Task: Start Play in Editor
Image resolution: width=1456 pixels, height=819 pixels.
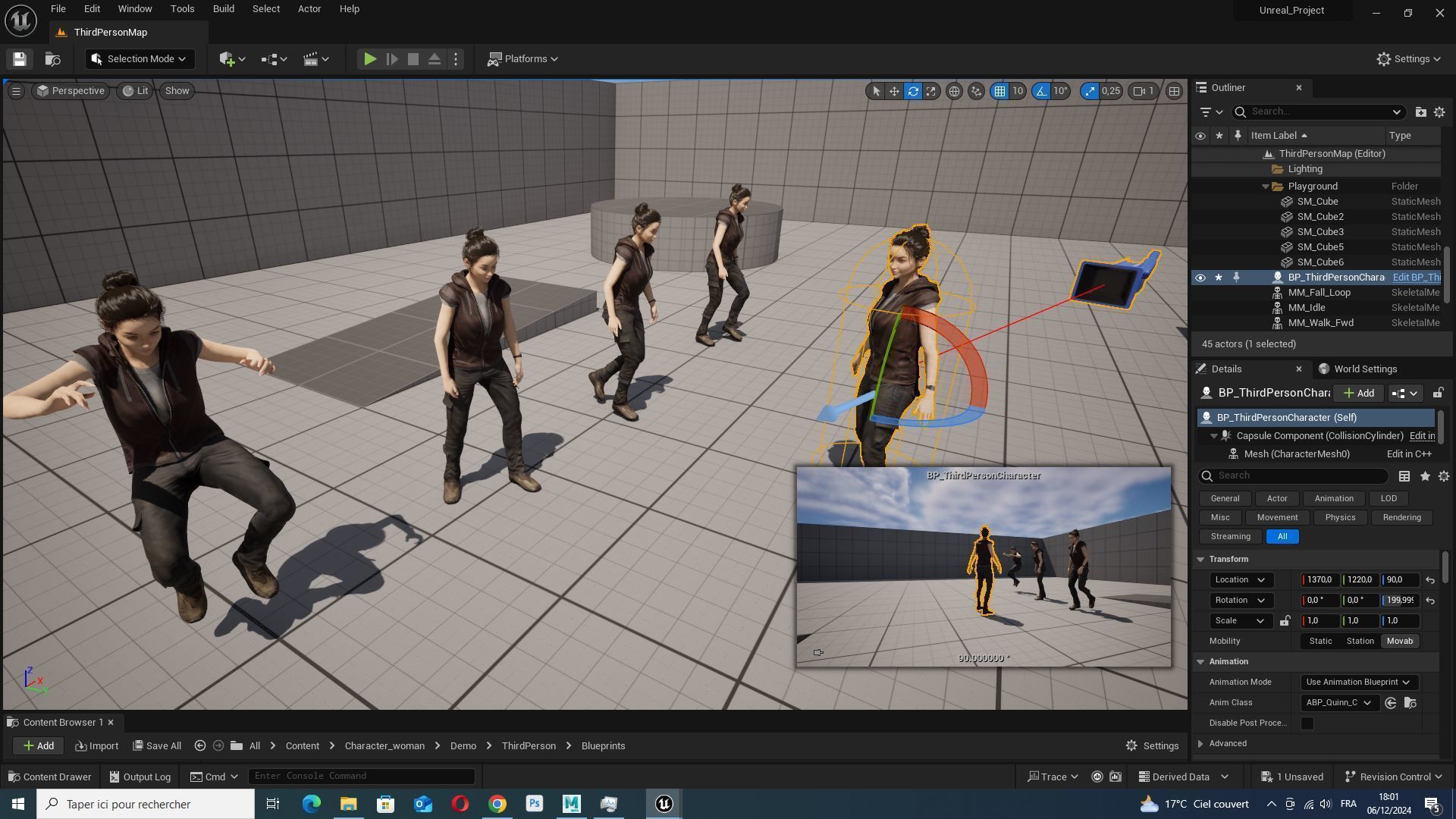Action: click(370, 59)
